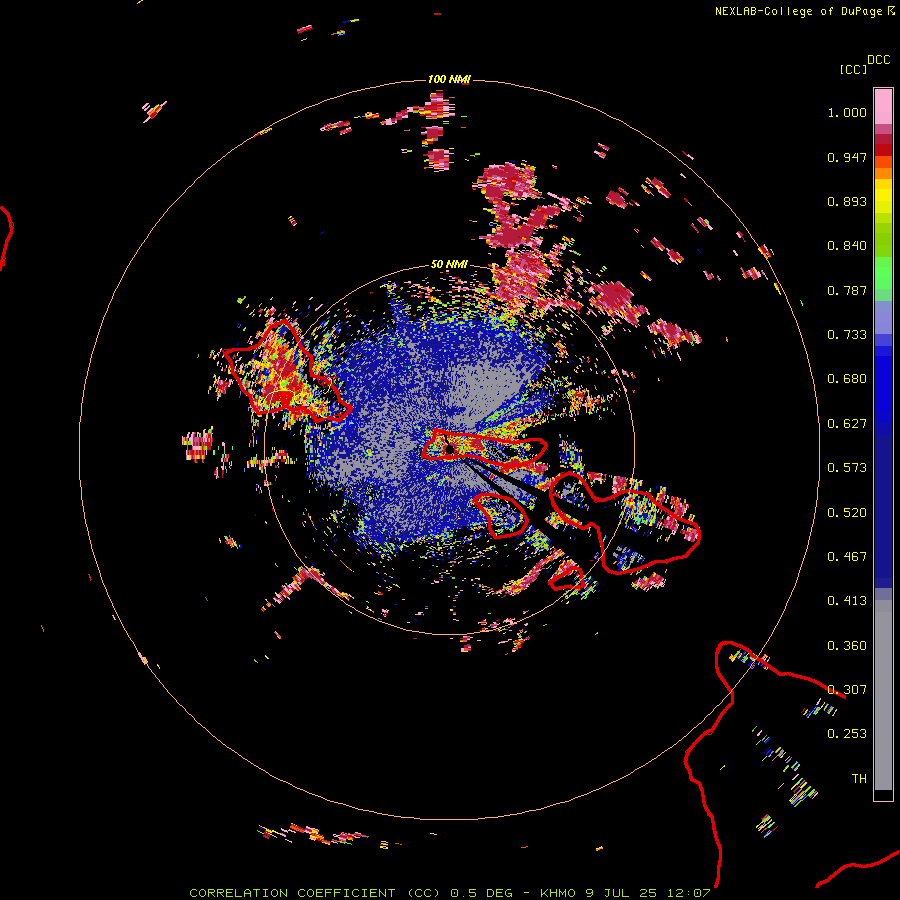900x900 pixels.
Task: Select the 0.413 scale value
Action: pos(847,601)
